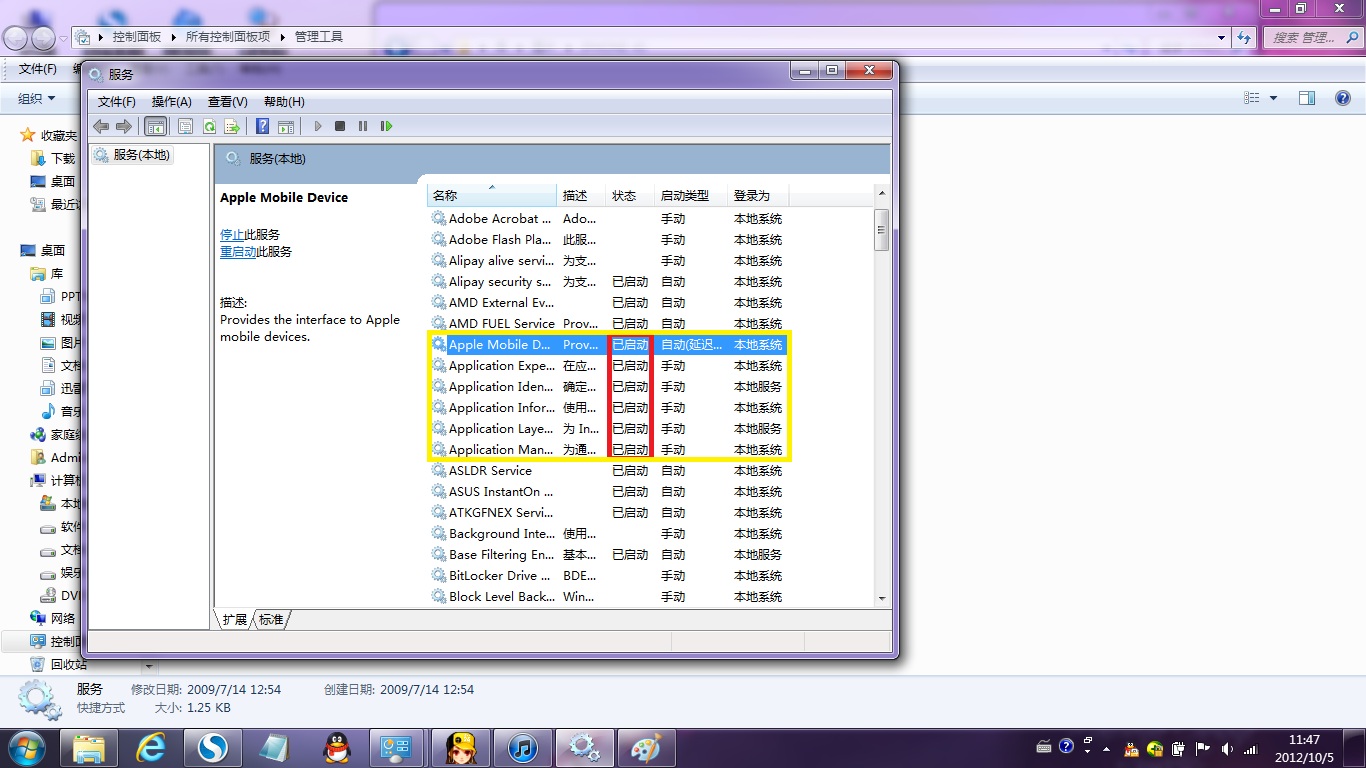Select the Alipay alive servi... row
Viewport: 1366px width, 768px height.
[608, 261]
